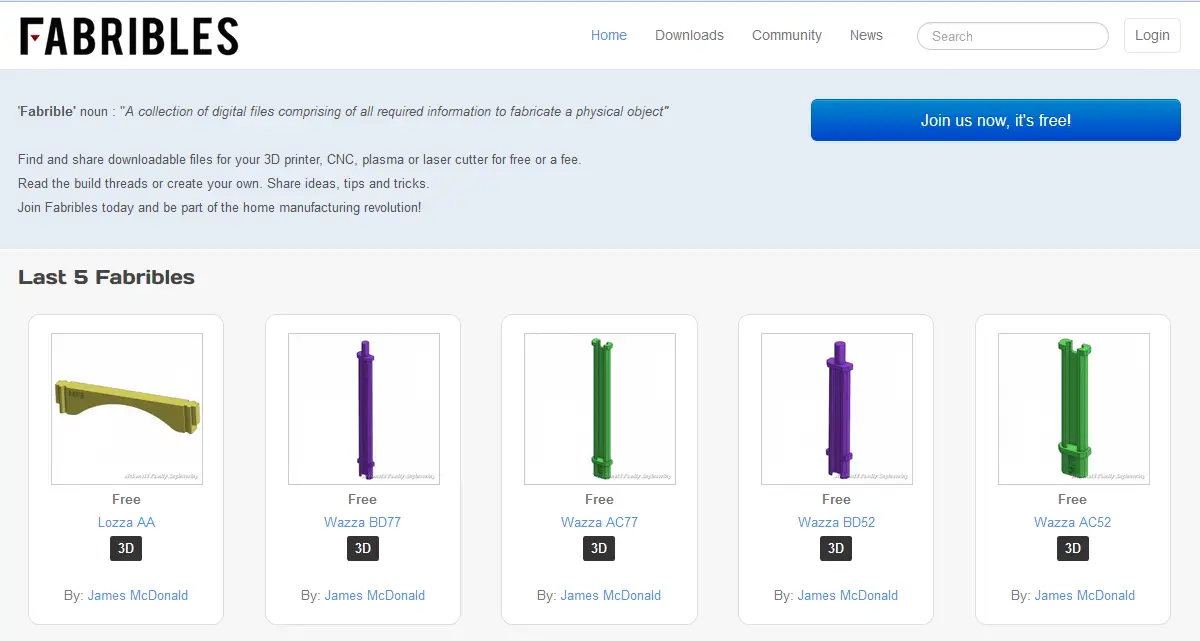This screenshot has width=1200, height=641.
Task: Open the Wazza BD52 model thumbnail
Action: pyautogui.click(x=837, y=409)
